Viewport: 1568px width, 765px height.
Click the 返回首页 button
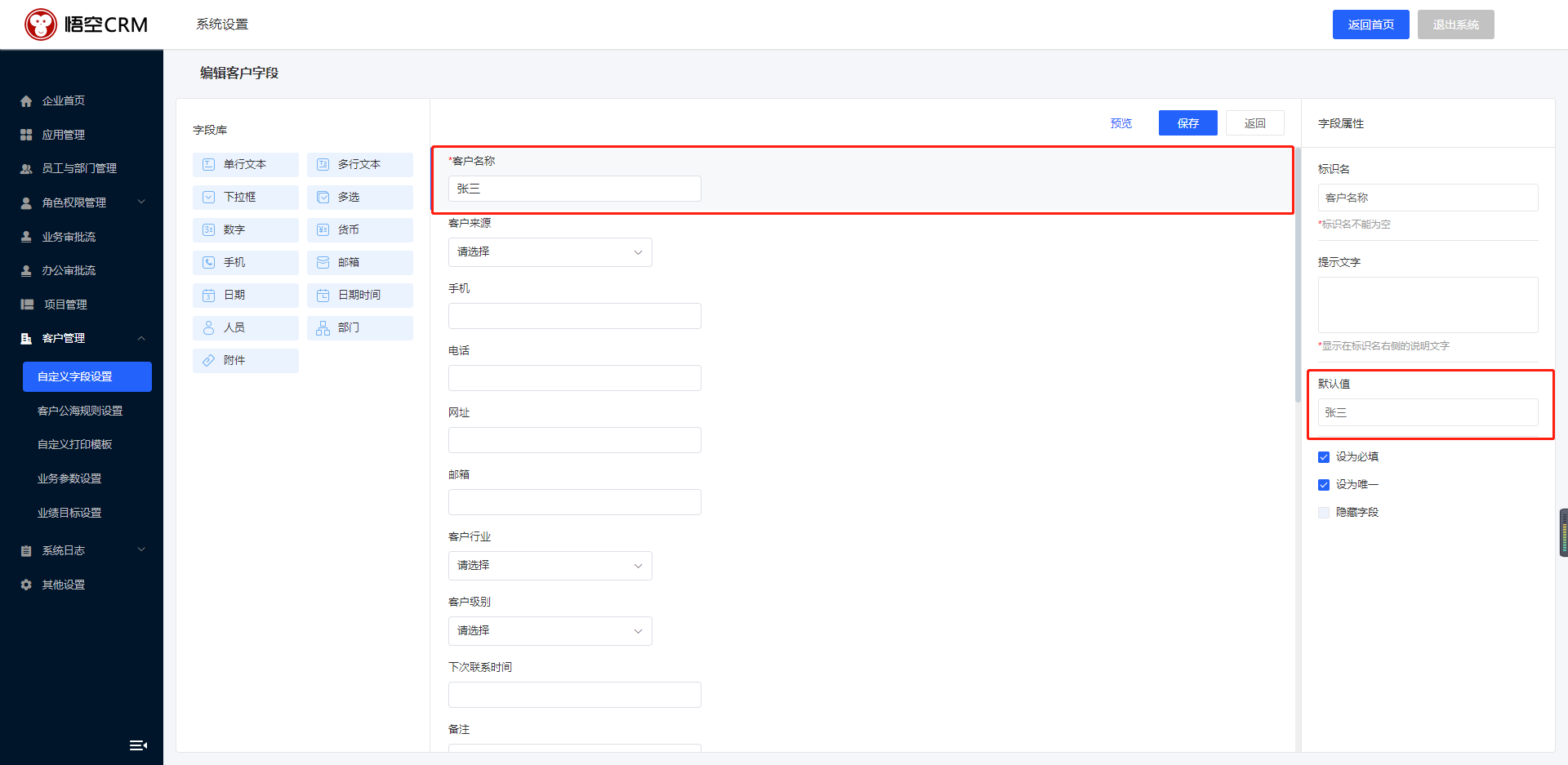click(1371, 24)
